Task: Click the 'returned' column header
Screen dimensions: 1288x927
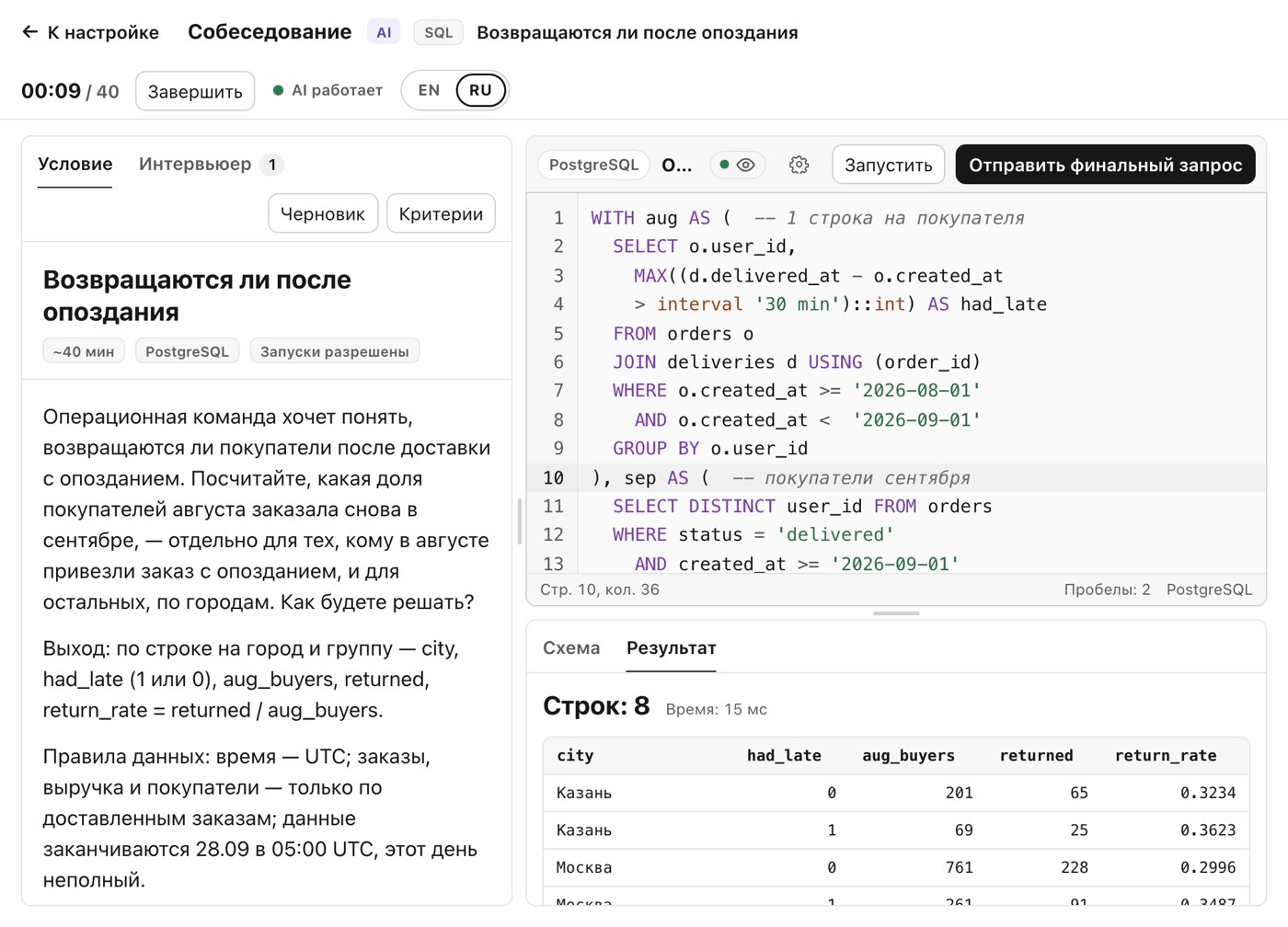Action: [x=1036, y=755]
